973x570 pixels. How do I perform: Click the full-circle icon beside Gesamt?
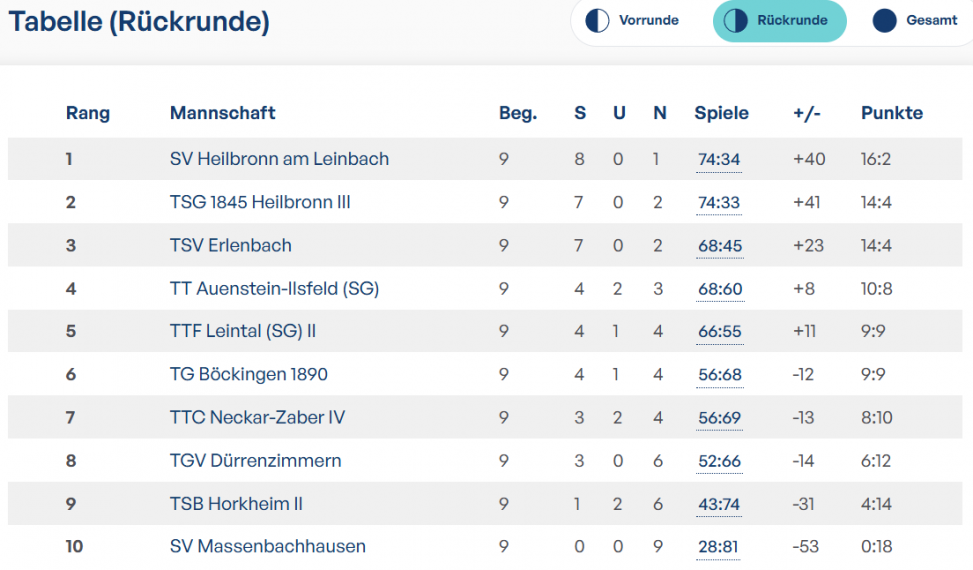(884, 20)
